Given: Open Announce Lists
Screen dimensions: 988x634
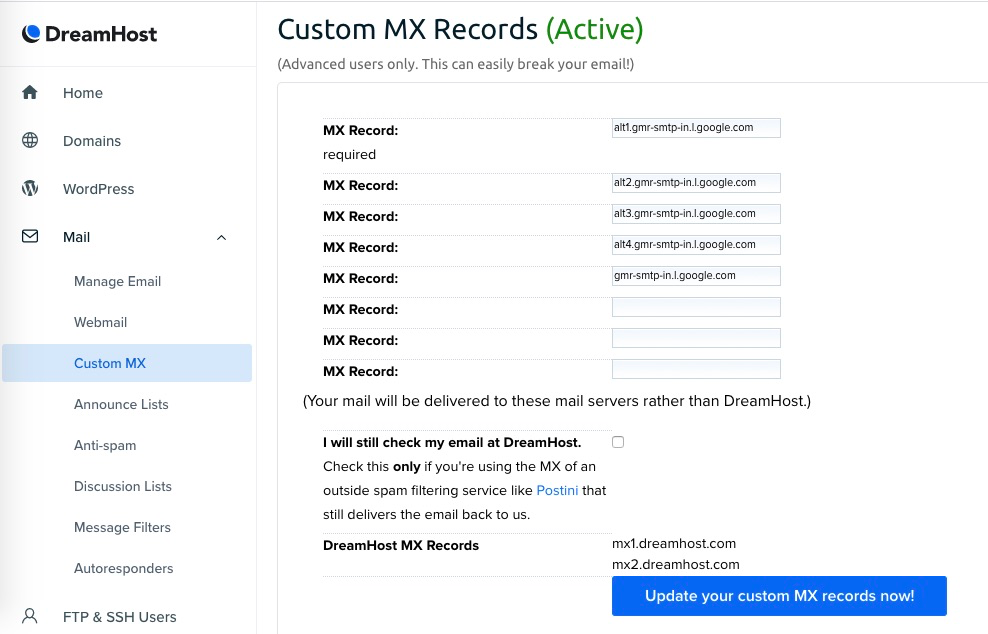Looking at the screenshot, I should (121, 404).
